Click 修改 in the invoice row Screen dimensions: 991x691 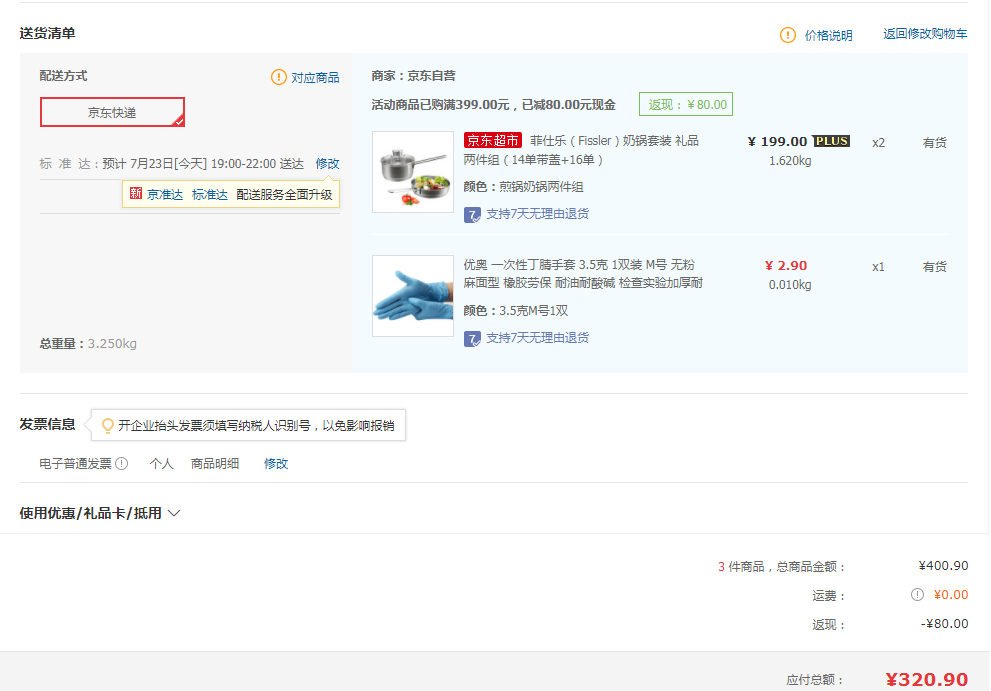click(x=276, y=464)
